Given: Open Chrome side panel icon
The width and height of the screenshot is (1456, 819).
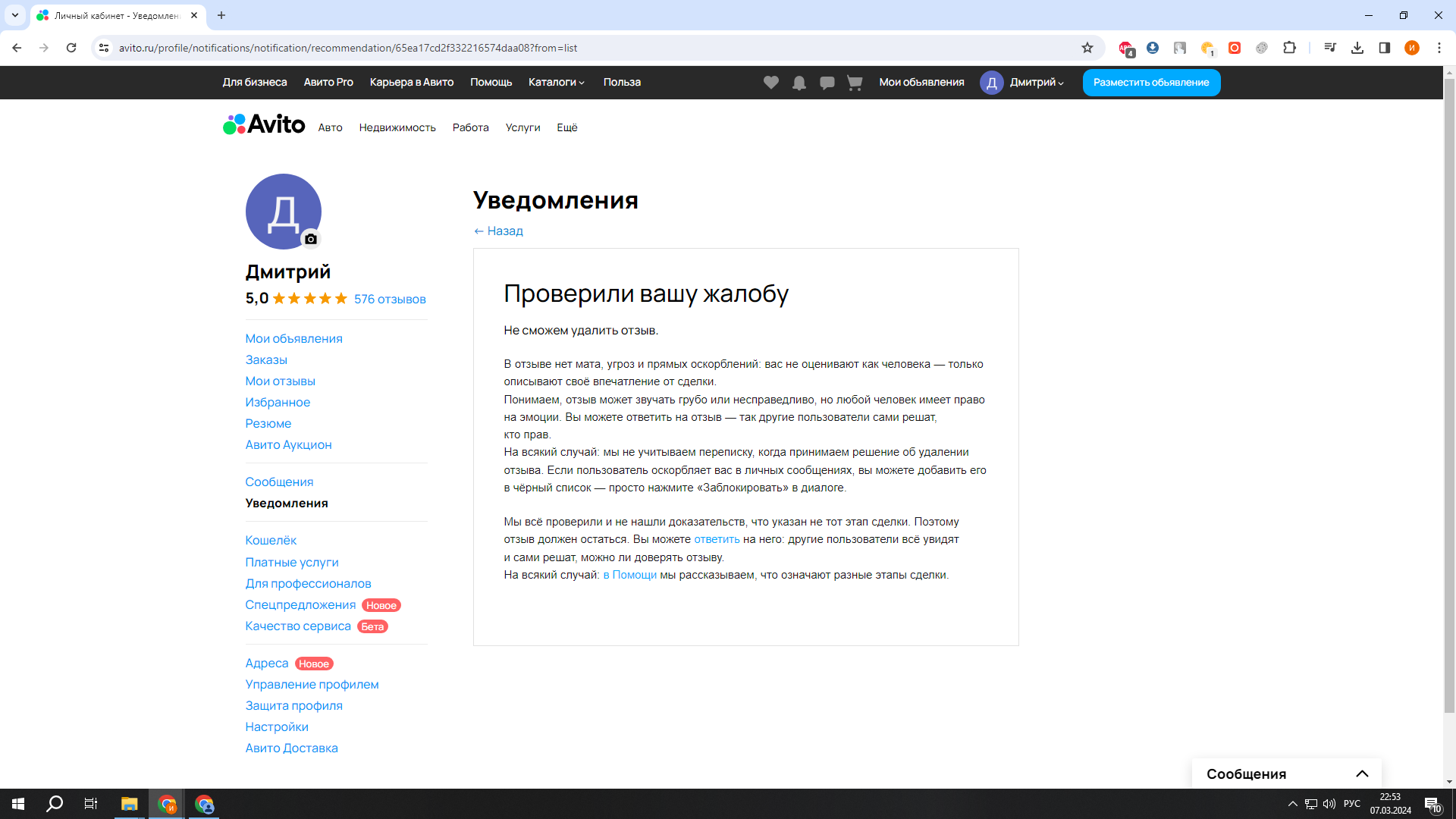Looking at the screenshot, I should pyautogui.click(x=1385, y=48).
